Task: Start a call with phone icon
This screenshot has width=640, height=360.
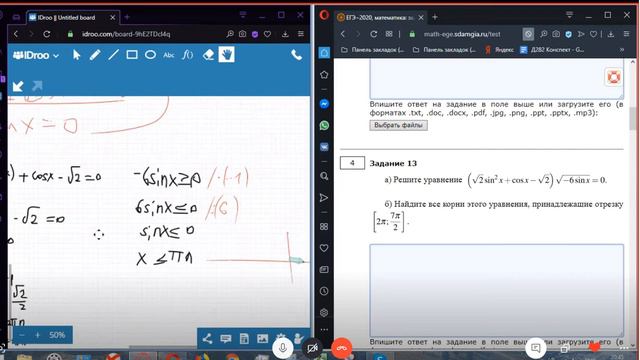Action: pos(297,55)
